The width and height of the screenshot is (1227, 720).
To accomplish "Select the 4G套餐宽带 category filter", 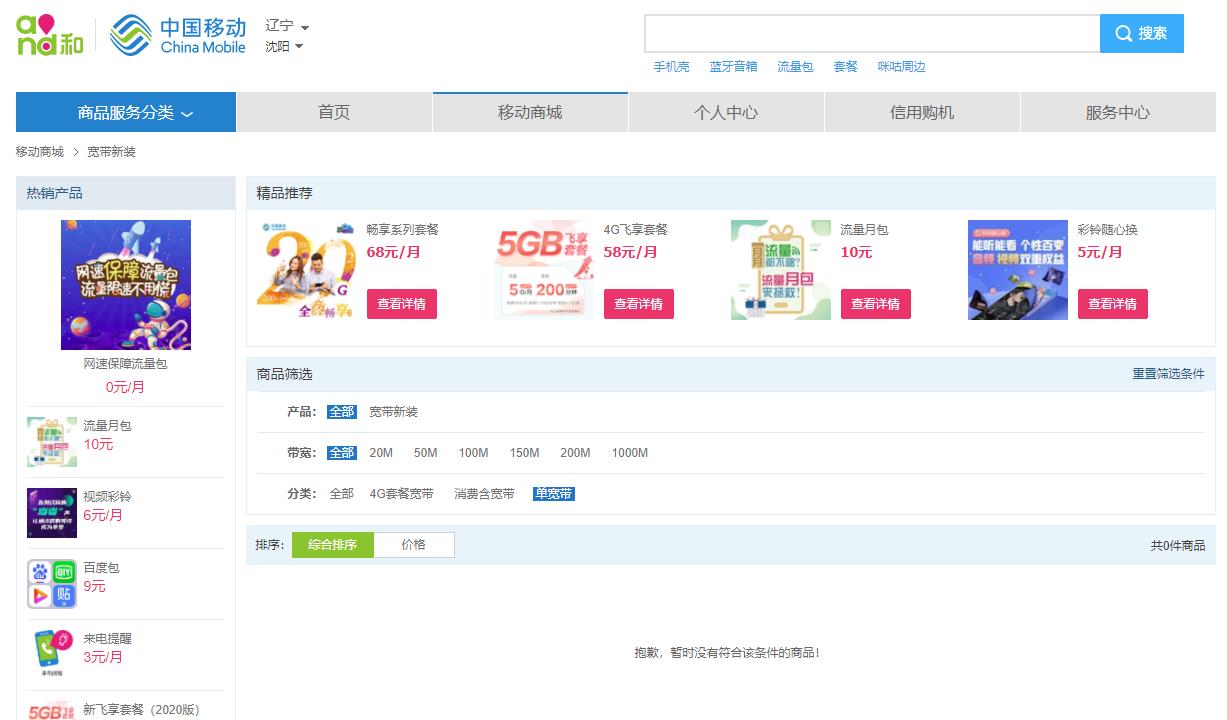I will click(x=403, y=493).
